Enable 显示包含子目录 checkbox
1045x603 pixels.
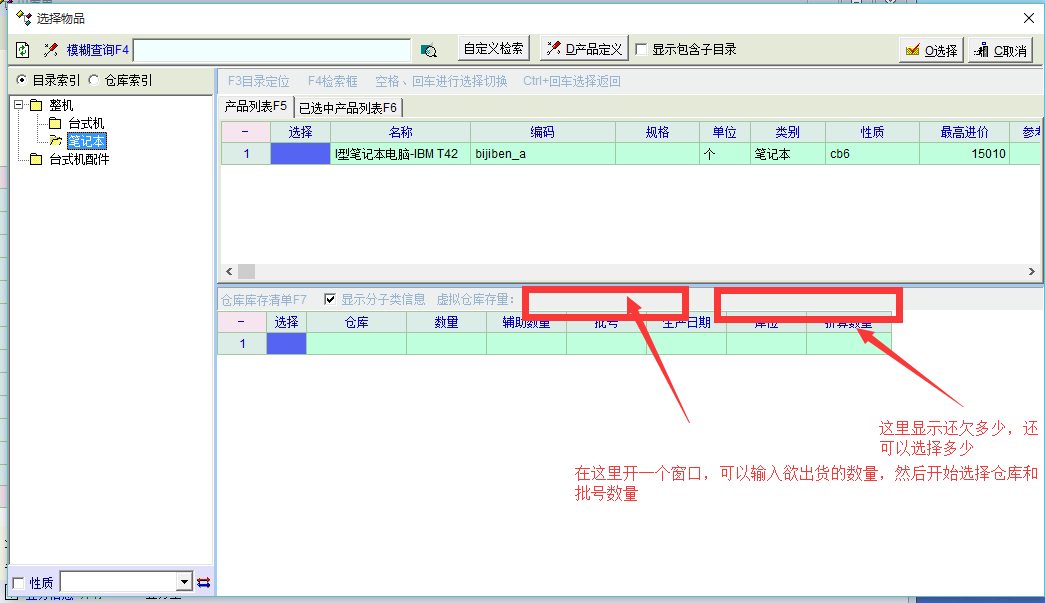point(642,49)
